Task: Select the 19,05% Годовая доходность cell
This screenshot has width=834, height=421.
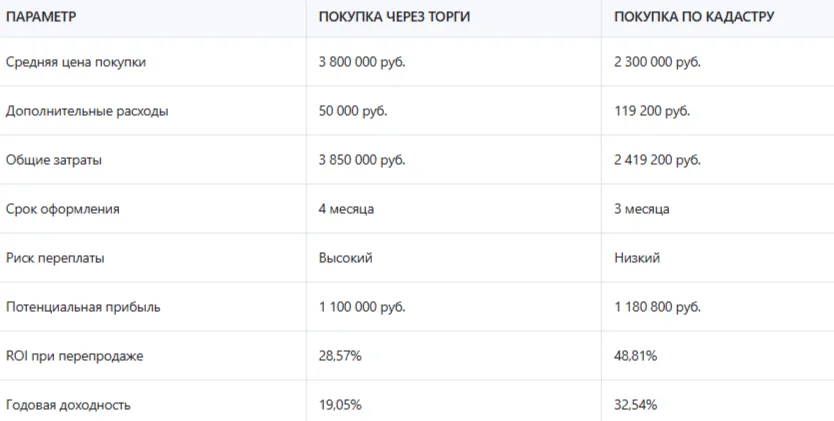Action: tap(340, 405)
